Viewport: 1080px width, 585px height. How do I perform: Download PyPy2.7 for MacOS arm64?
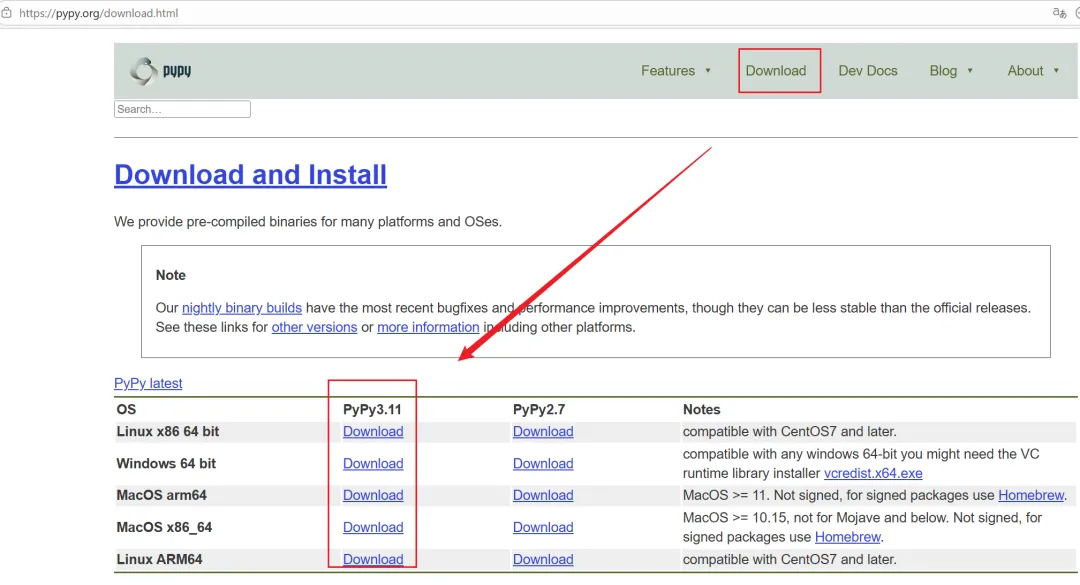(x=543, y=495)
